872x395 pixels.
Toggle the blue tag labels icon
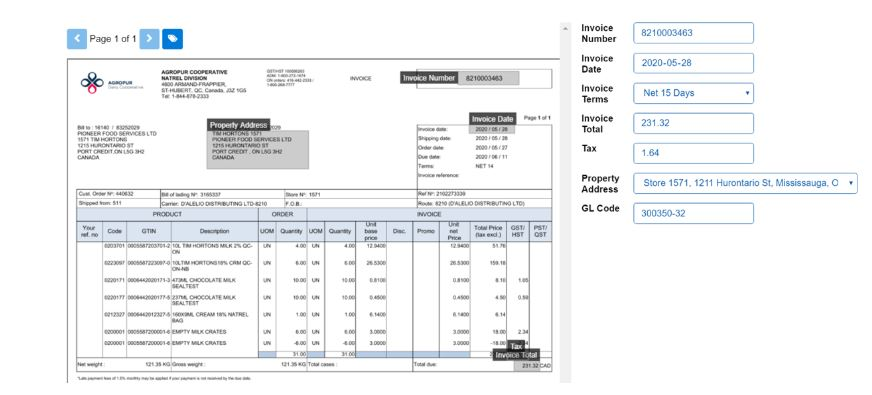pyautogui.click(x=172, y=39)
